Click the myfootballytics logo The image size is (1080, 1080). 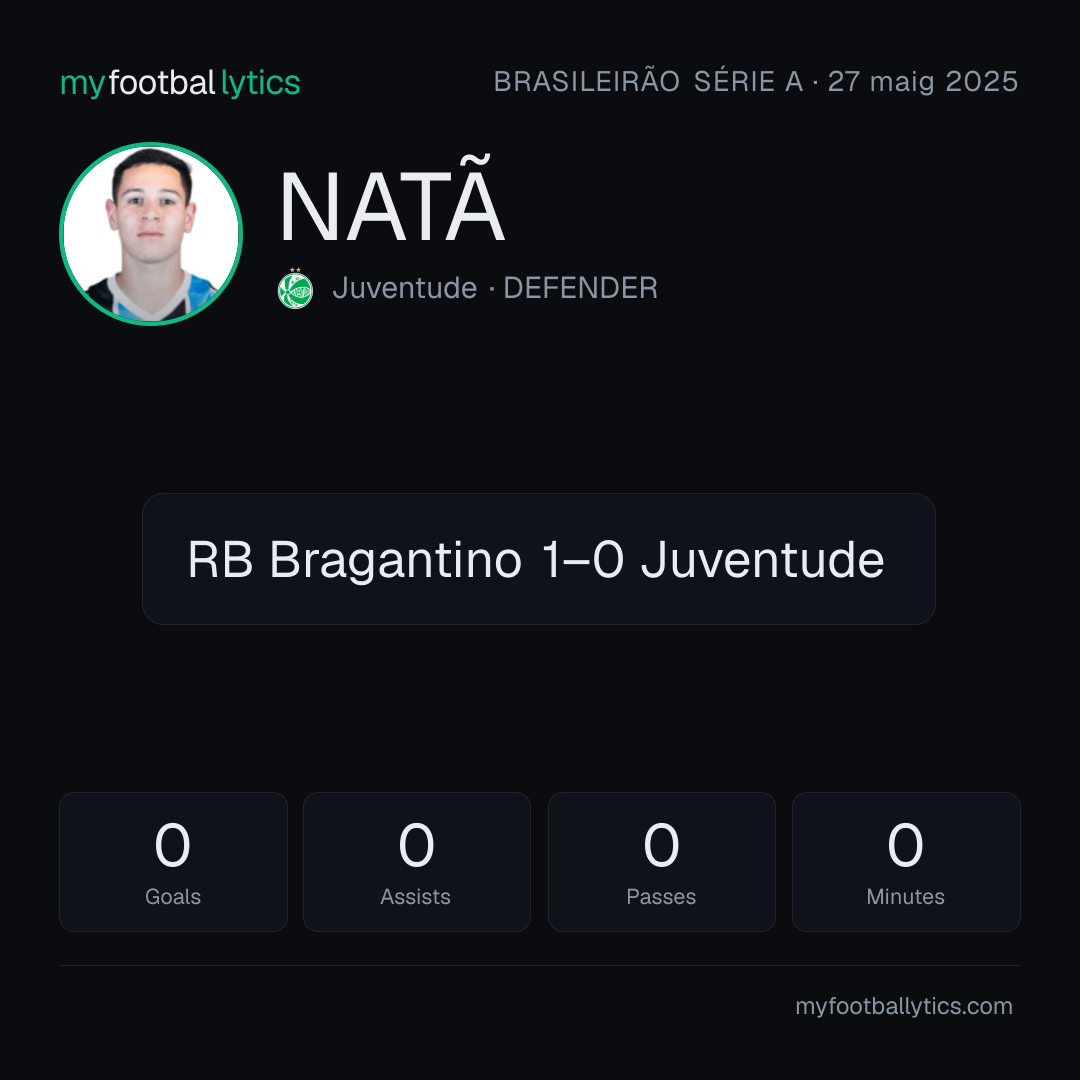(180, 83)
